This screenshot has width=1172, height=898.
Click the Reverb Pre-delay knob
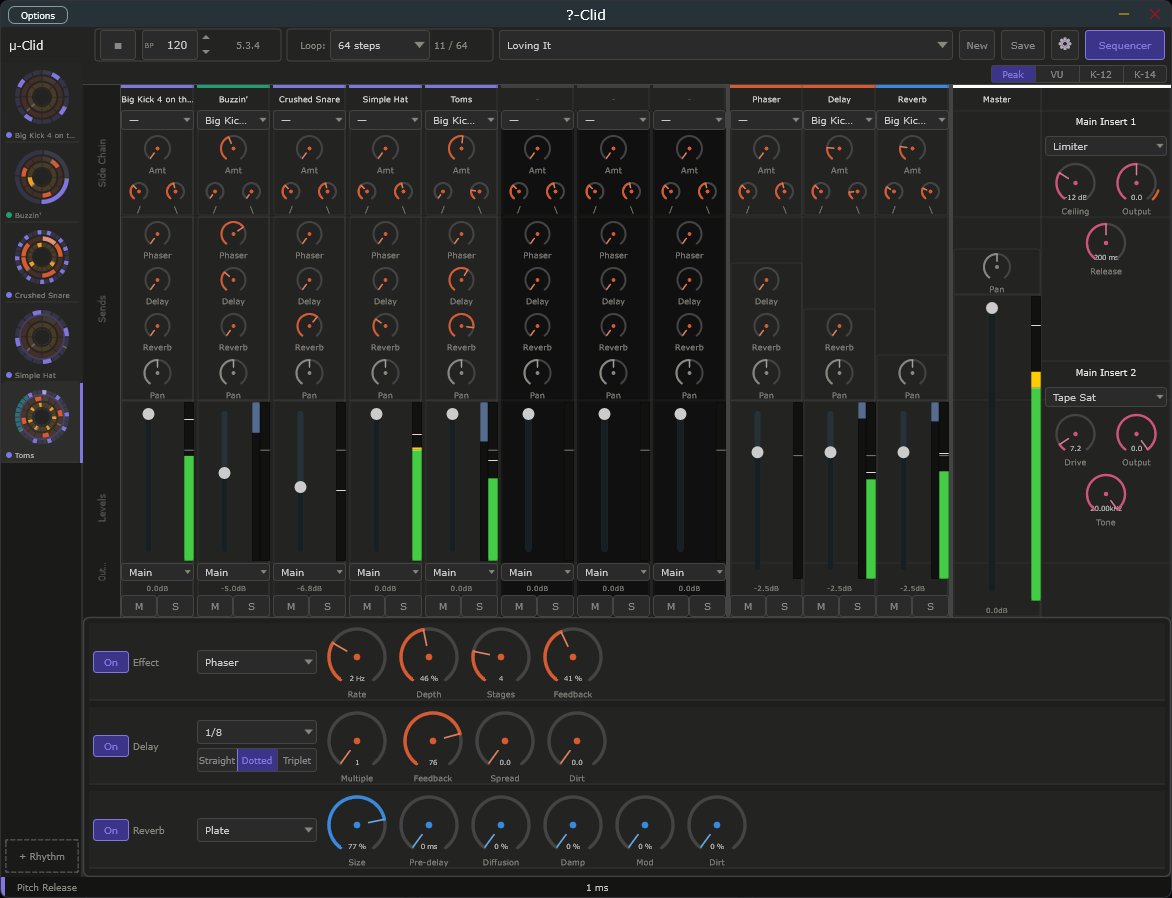tap(428, 825)
